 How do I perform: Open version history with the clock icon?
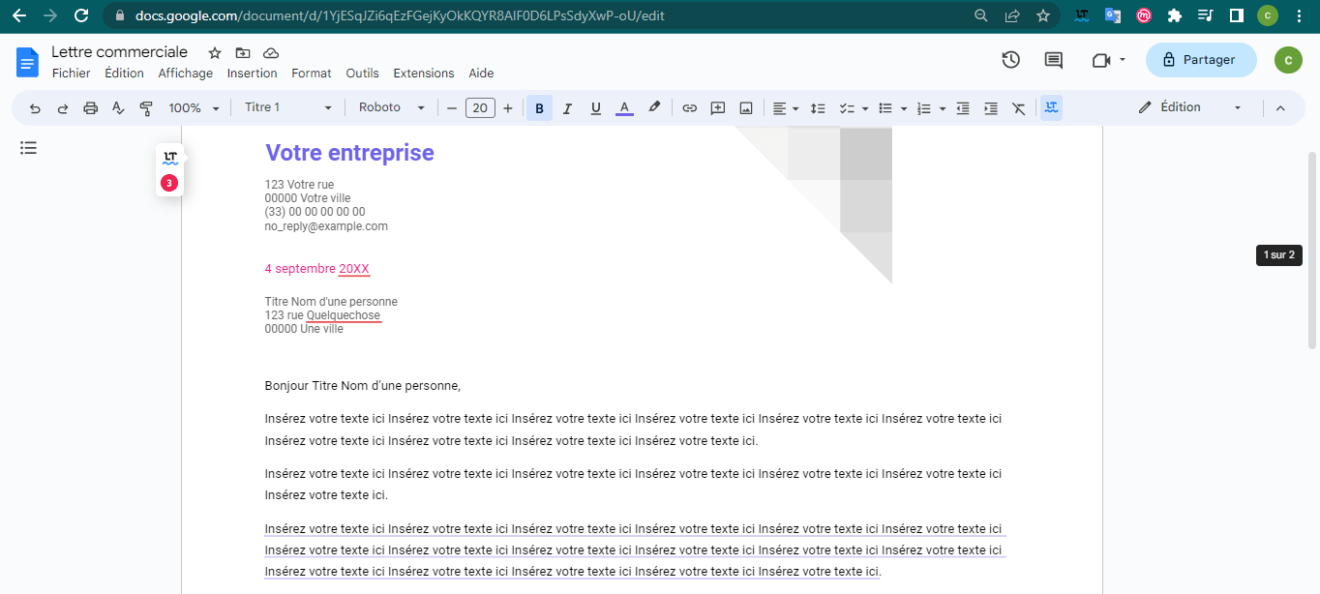coord(1010,60)
